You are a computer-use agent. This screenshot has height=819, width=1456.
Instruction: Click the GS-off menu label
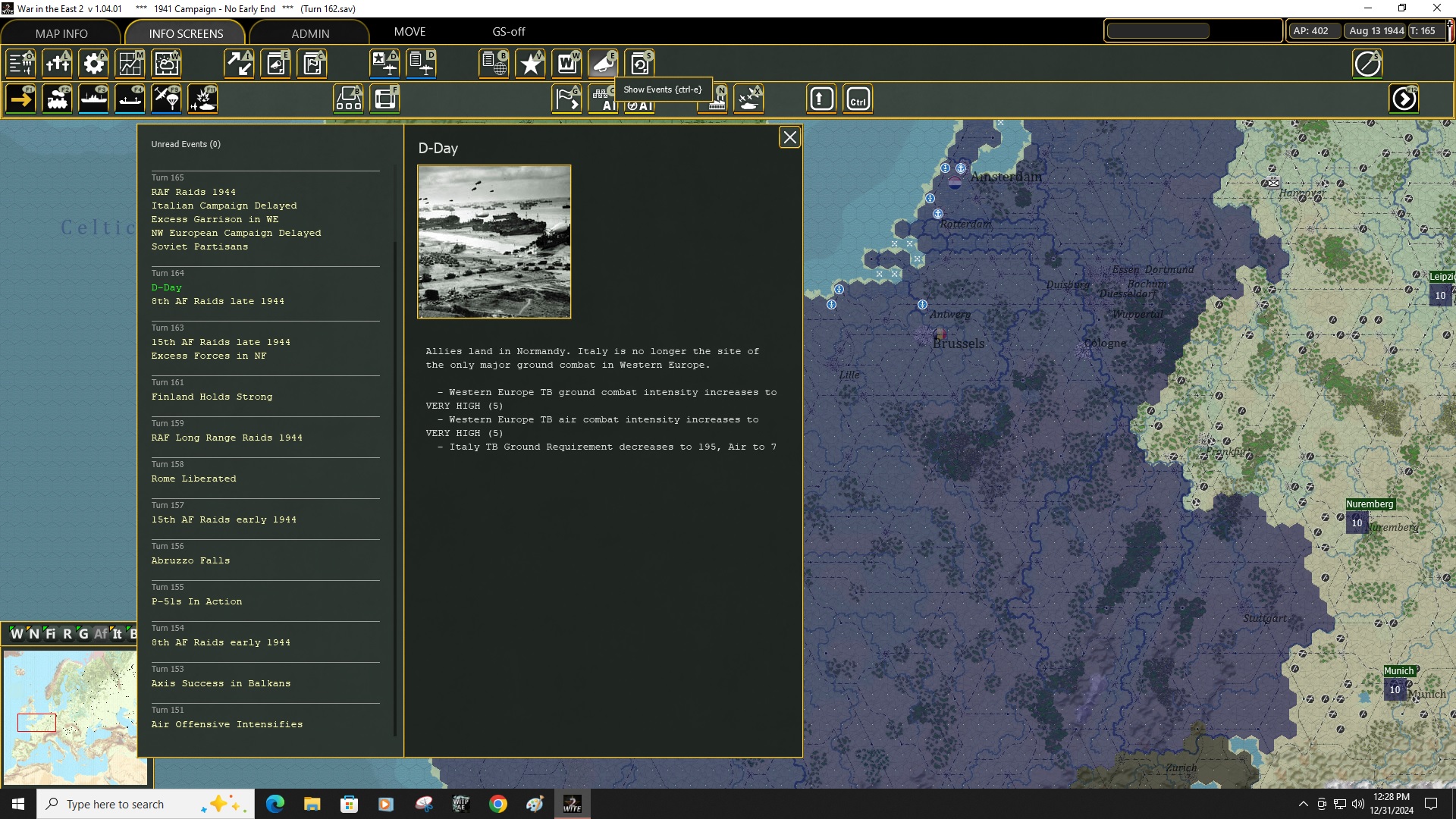click(x=508, y=32)
